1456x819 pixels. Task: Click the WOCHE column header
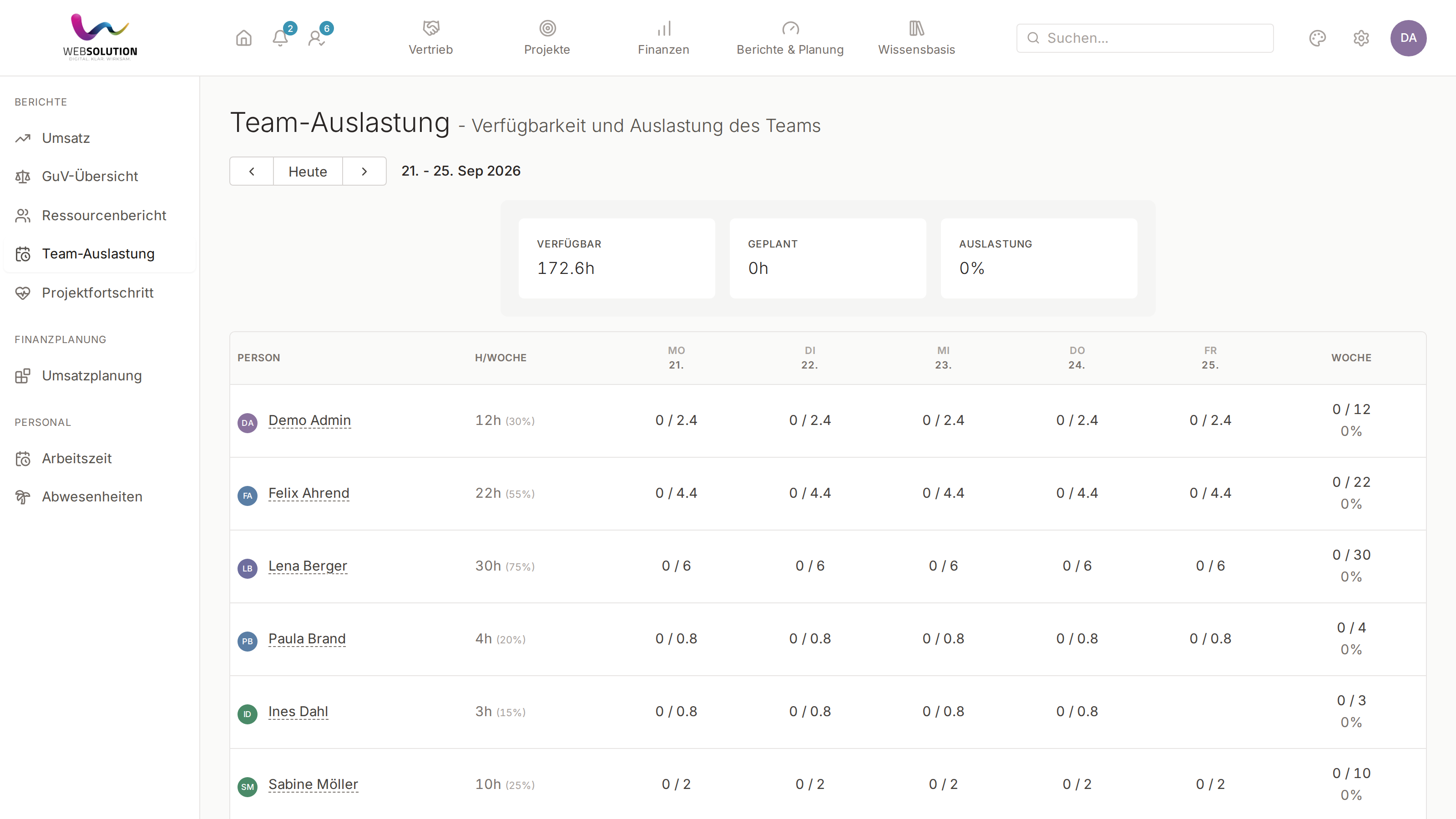(1351, 358)
